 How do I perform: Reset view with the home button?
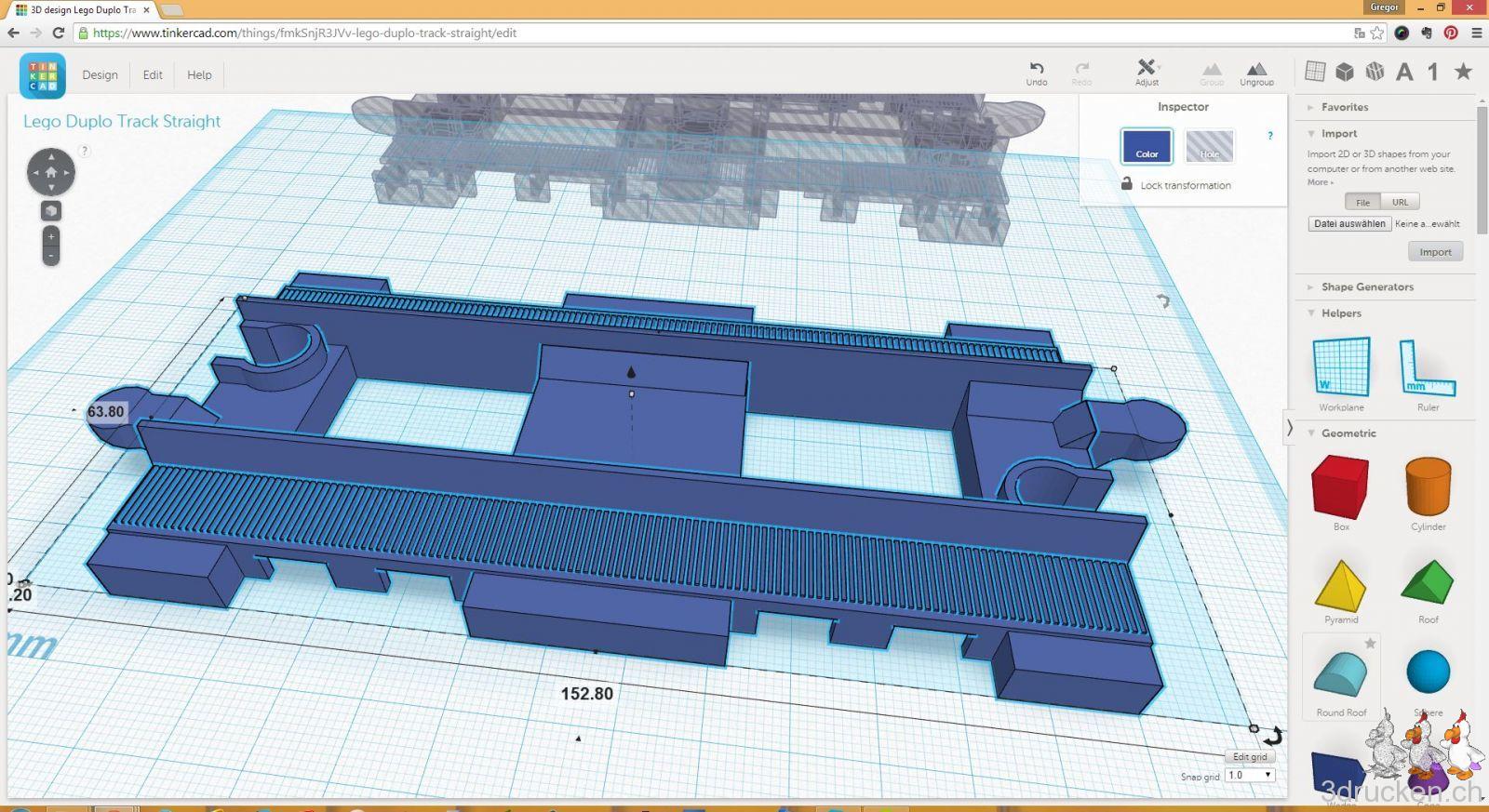(x=51, y=172)
